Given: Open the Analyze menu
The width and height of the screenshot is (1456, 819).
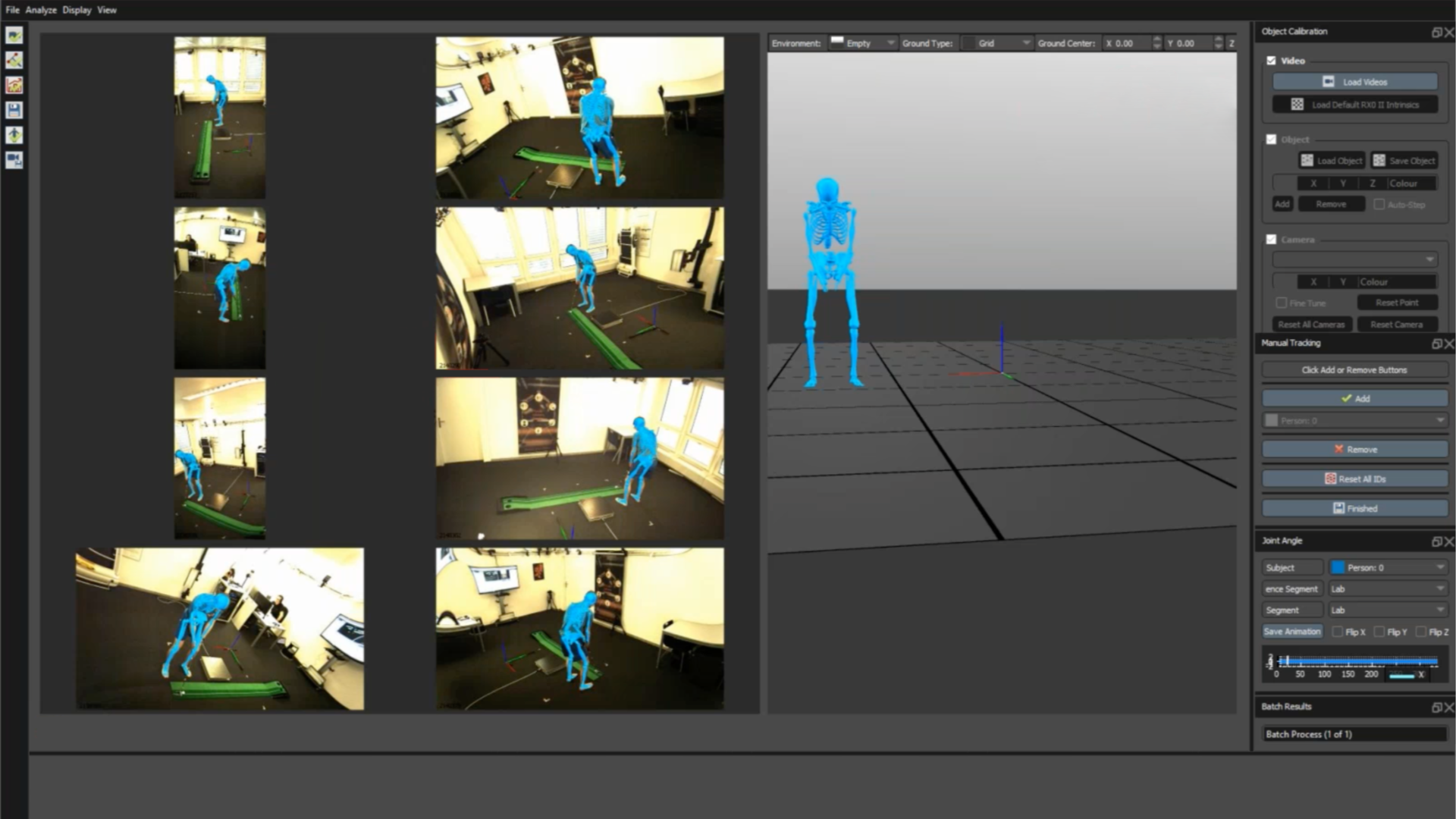Looking at the screenshot, I should click(41, 10).
